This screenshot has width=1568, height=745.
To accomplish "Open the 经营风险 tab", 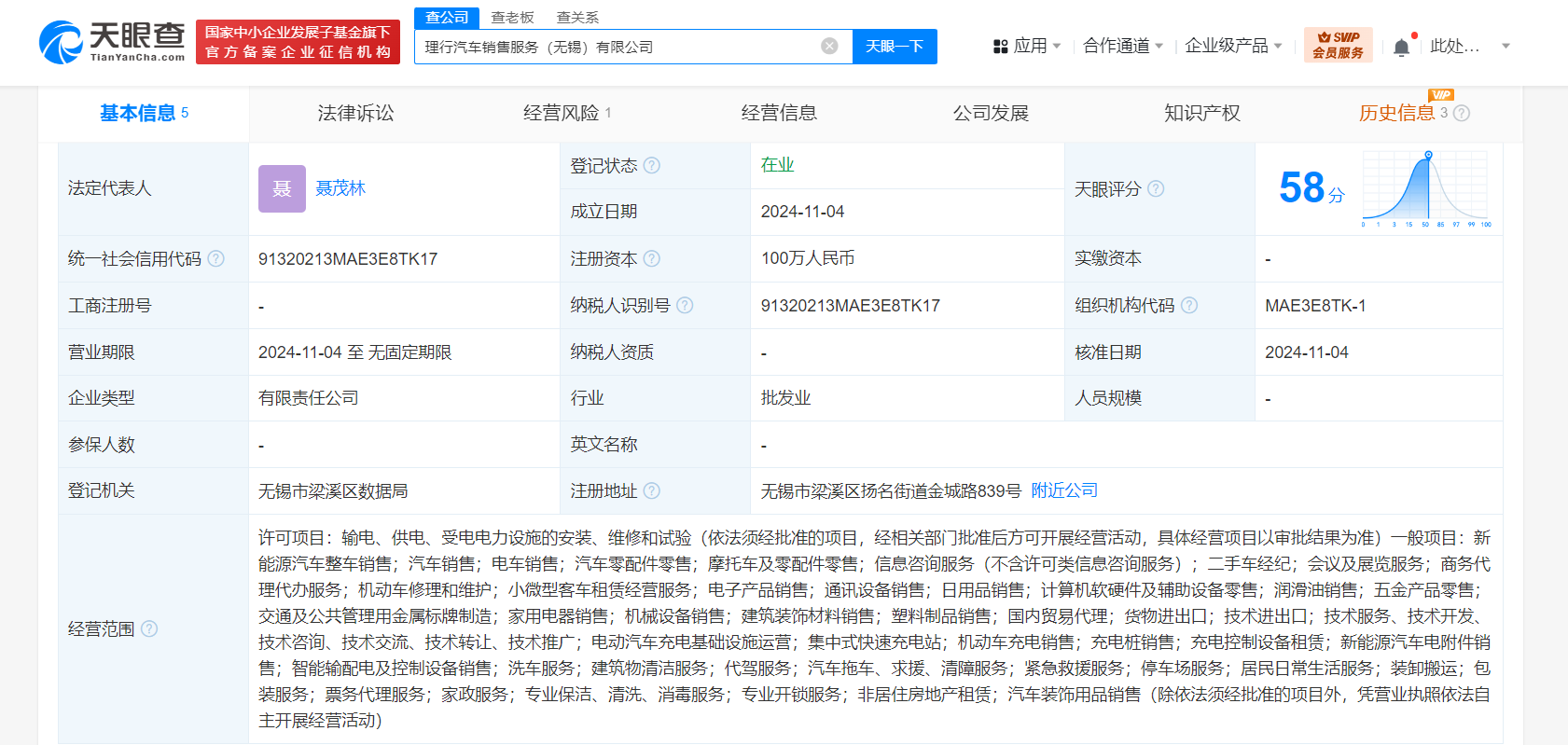I will (567, 113).
